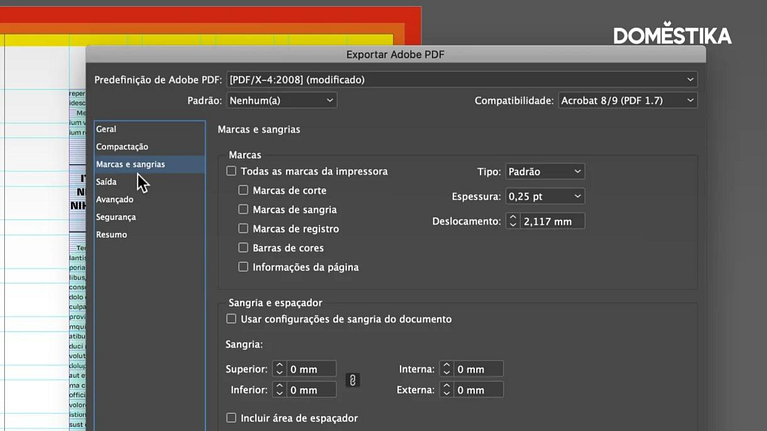
Task: Click the Deslocamento value field
Action: click(552, 221)
